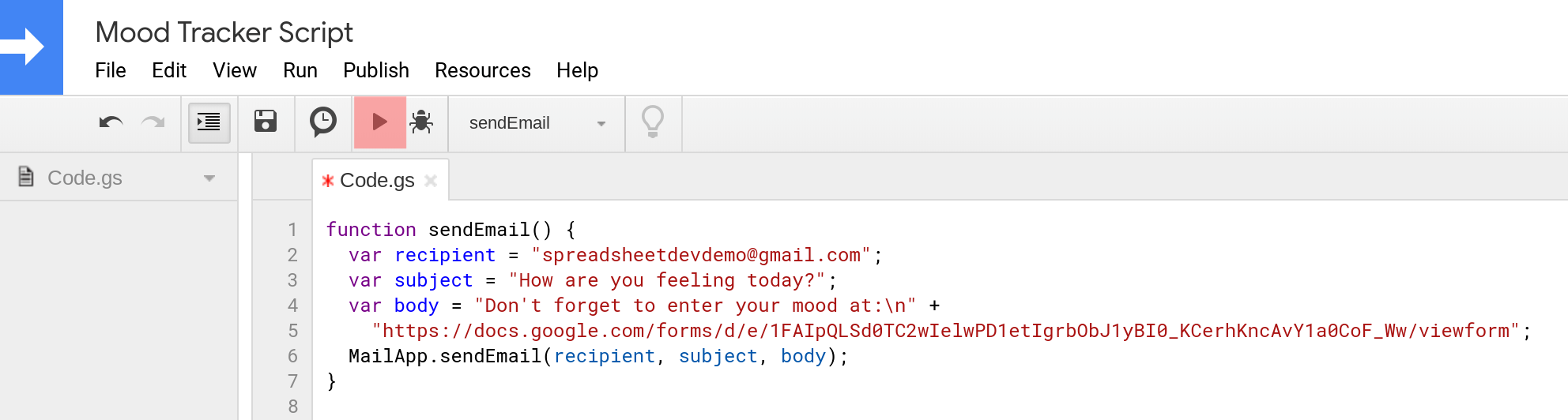This screenshot has width=1568, height=420.
Task: Switch to the Code.gs editor tab
Action: click(x=377, y=181)
